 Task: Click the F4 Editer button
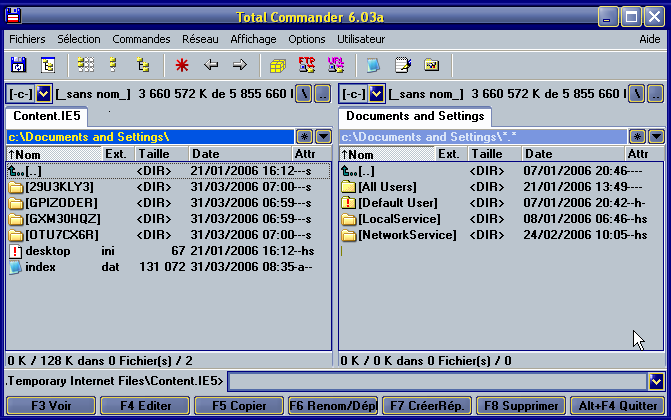pos(145,405)
